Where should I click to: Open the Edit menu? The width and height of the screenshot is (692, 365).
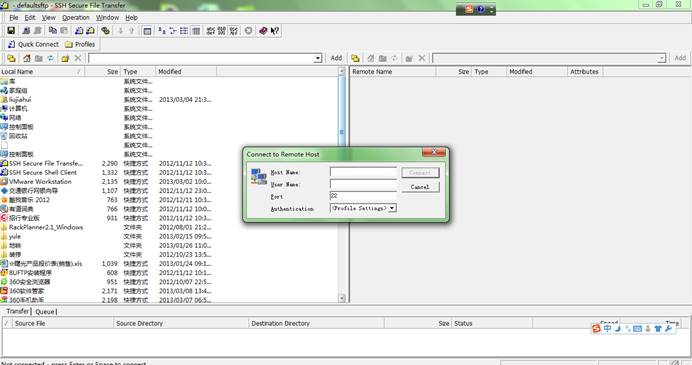point(30,18)
